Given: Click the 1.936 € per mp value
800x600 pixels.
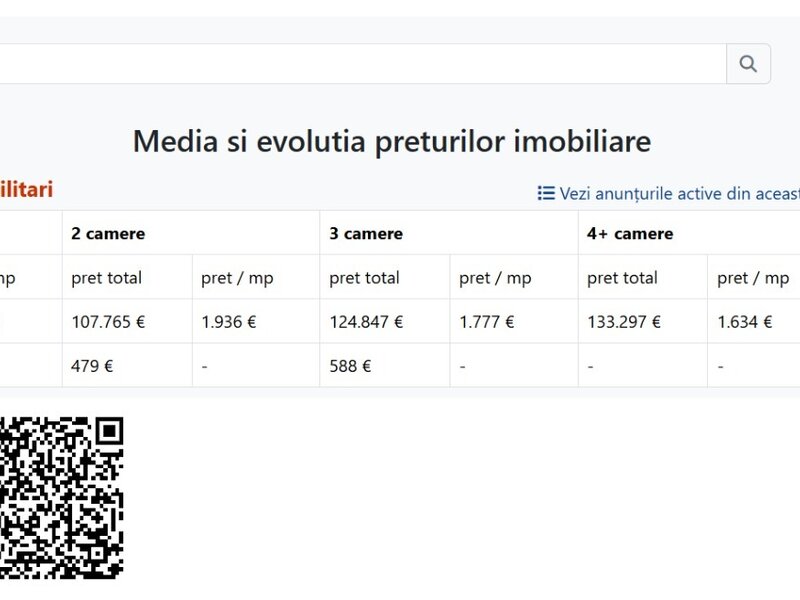Looking at the screenshot, I should coord(229,322).
